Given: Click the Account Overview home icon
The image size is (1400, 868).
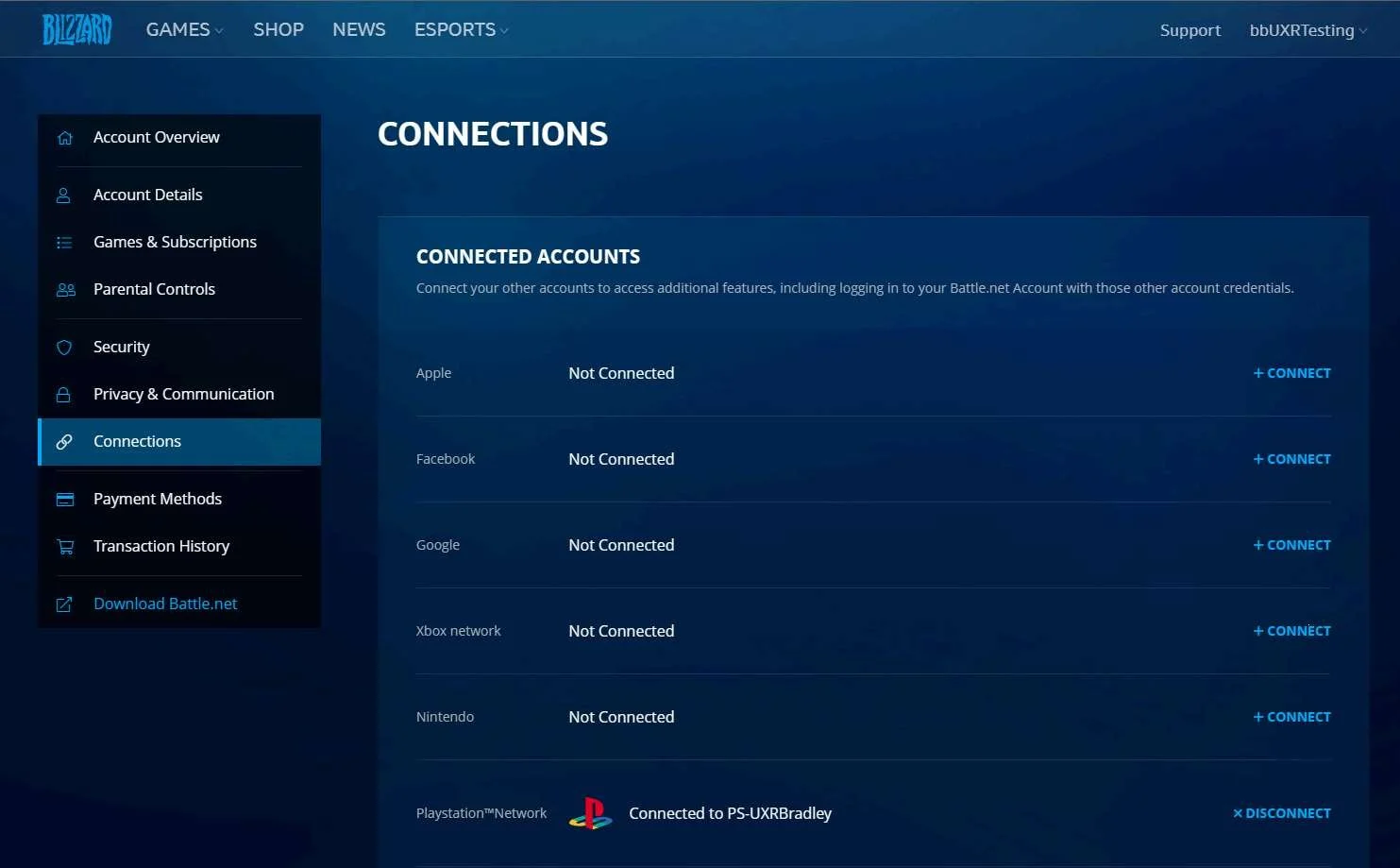Looking at the screenshot, I should pyautogui.click(x=64, y=138).
